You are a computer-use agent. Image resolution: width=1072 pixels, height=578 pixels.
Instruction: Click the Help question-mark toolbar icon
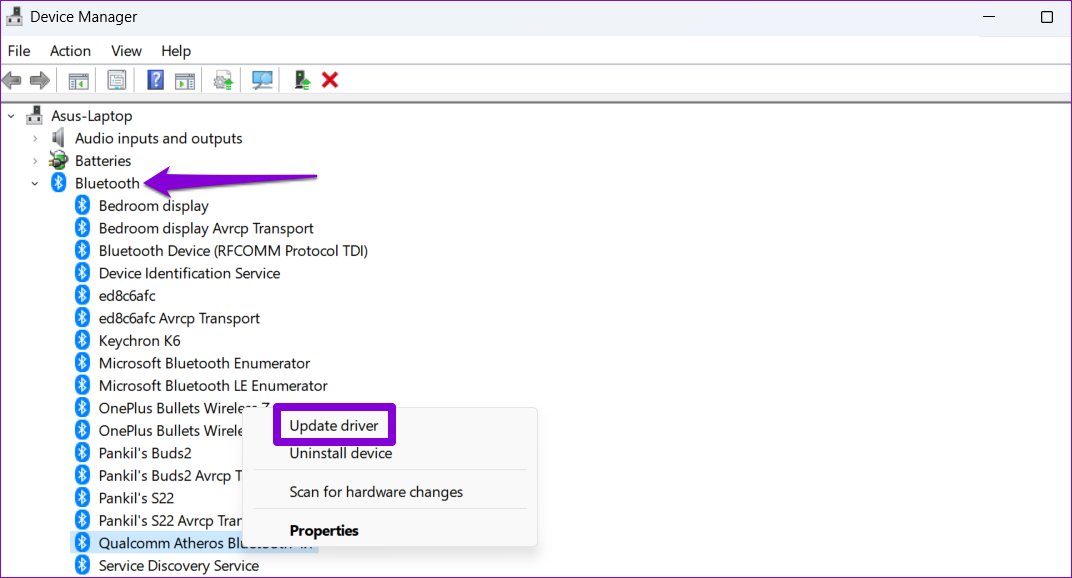(x=156, y=80)
